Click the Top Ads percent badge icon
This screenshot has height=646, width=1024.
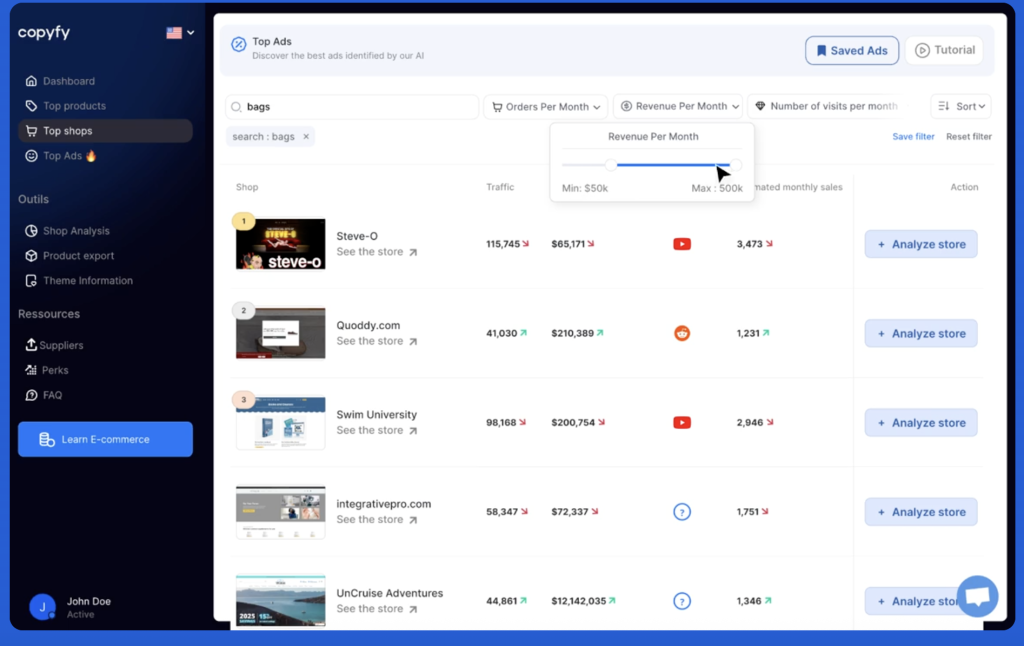pyautogui.click(x=239, y=44)
